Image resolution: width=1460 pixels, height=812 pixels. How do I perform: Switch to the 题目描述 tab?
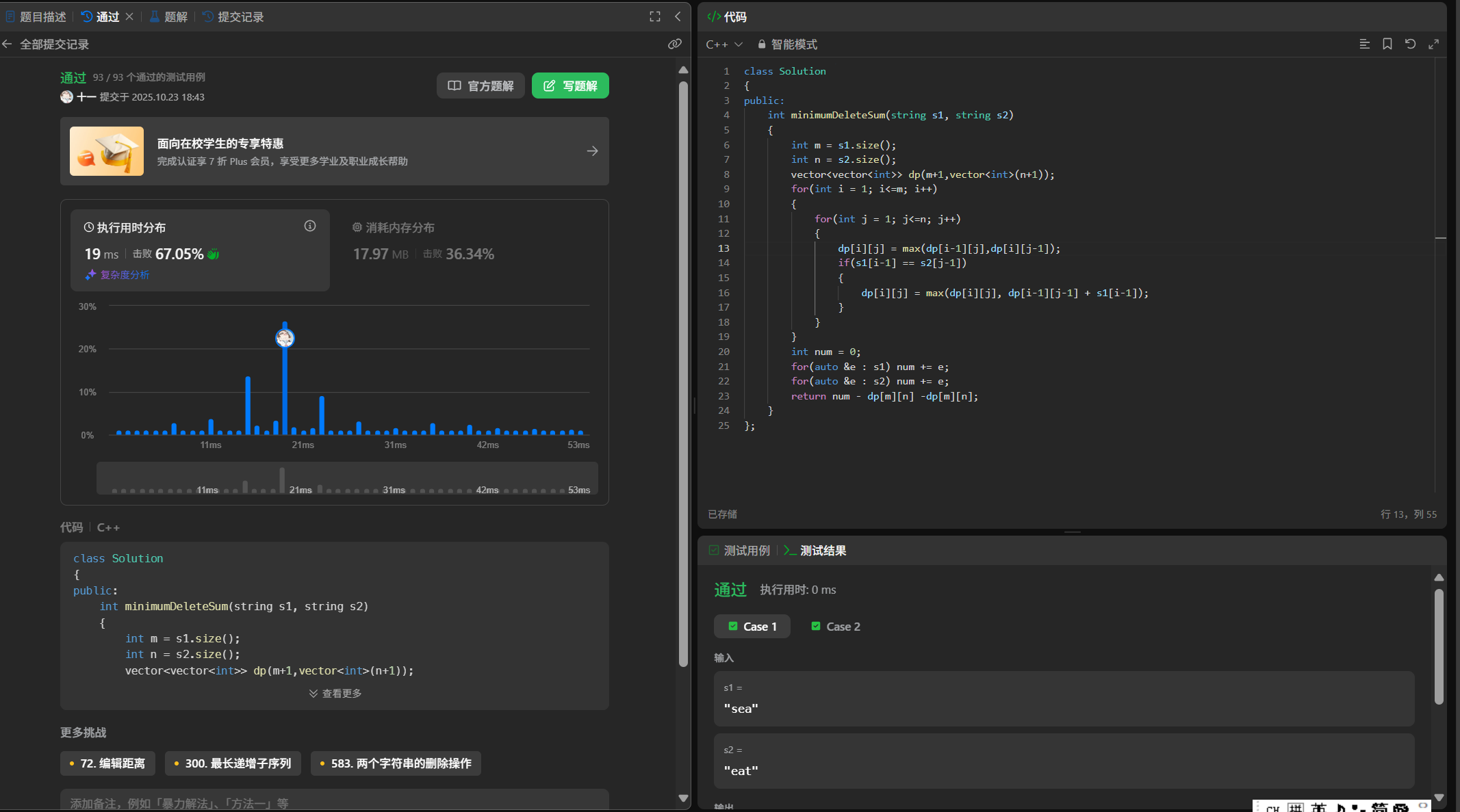click(x=36, y=17)
